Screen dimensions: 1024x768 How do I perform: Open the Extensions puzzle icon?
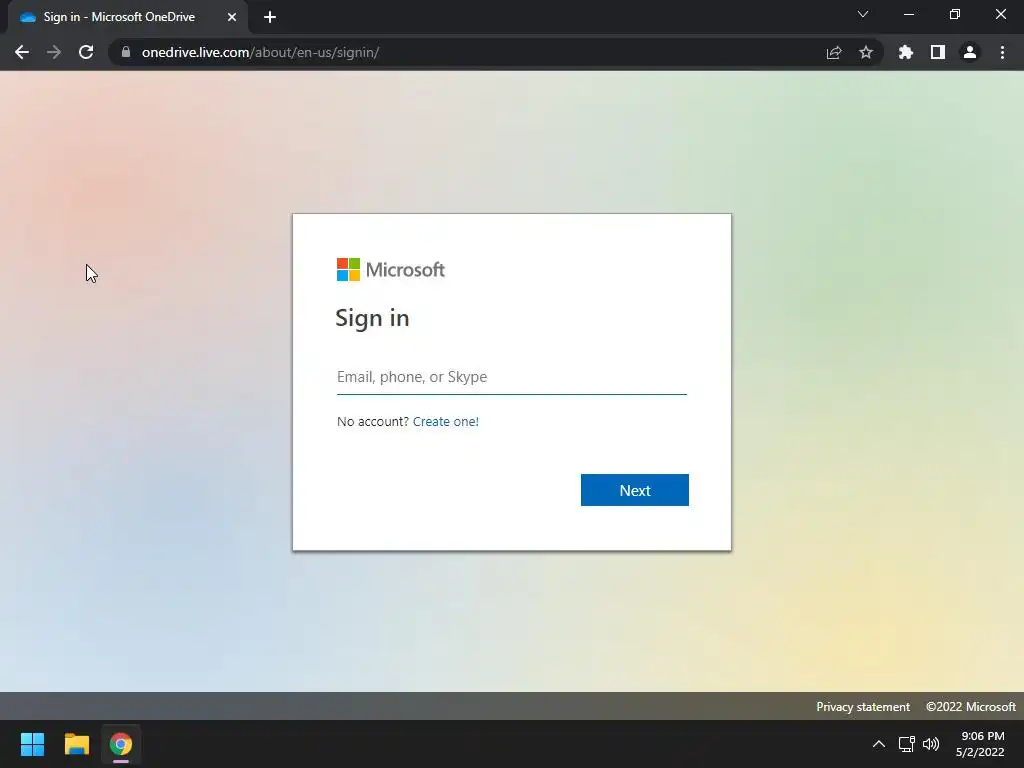coord(906,52)
